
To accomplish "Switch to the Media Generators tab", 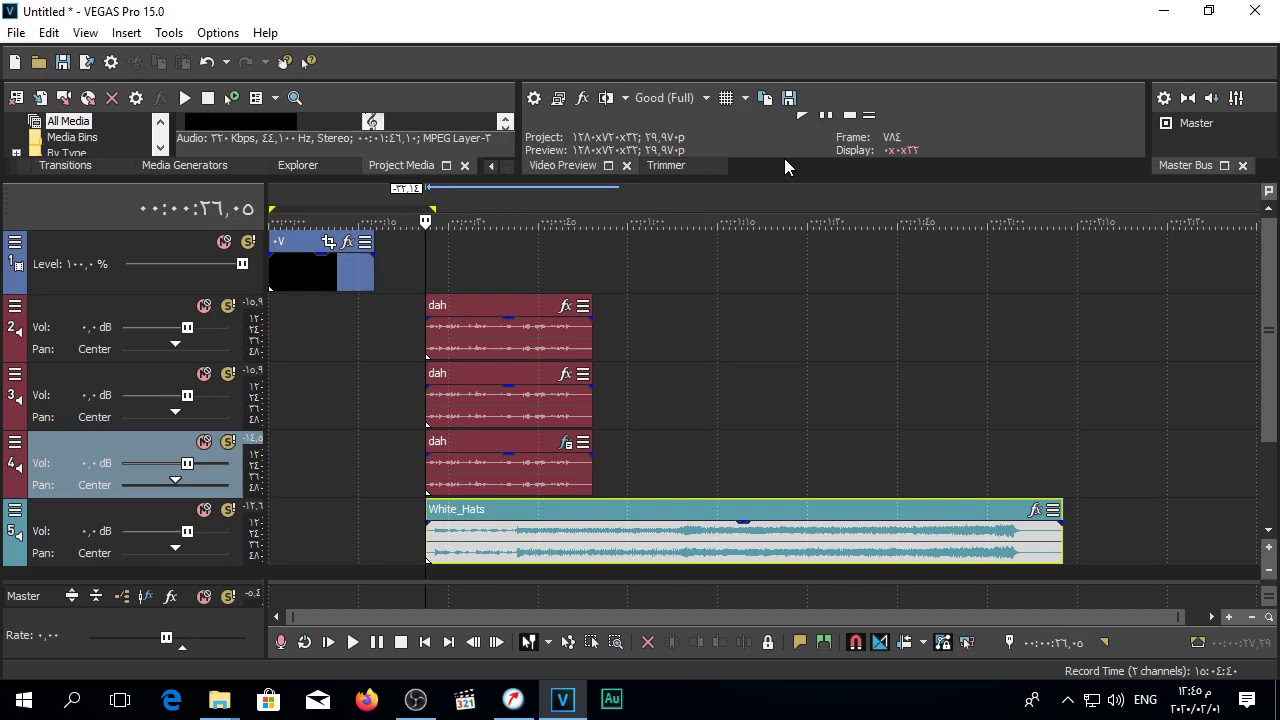I will coord(185,165).
